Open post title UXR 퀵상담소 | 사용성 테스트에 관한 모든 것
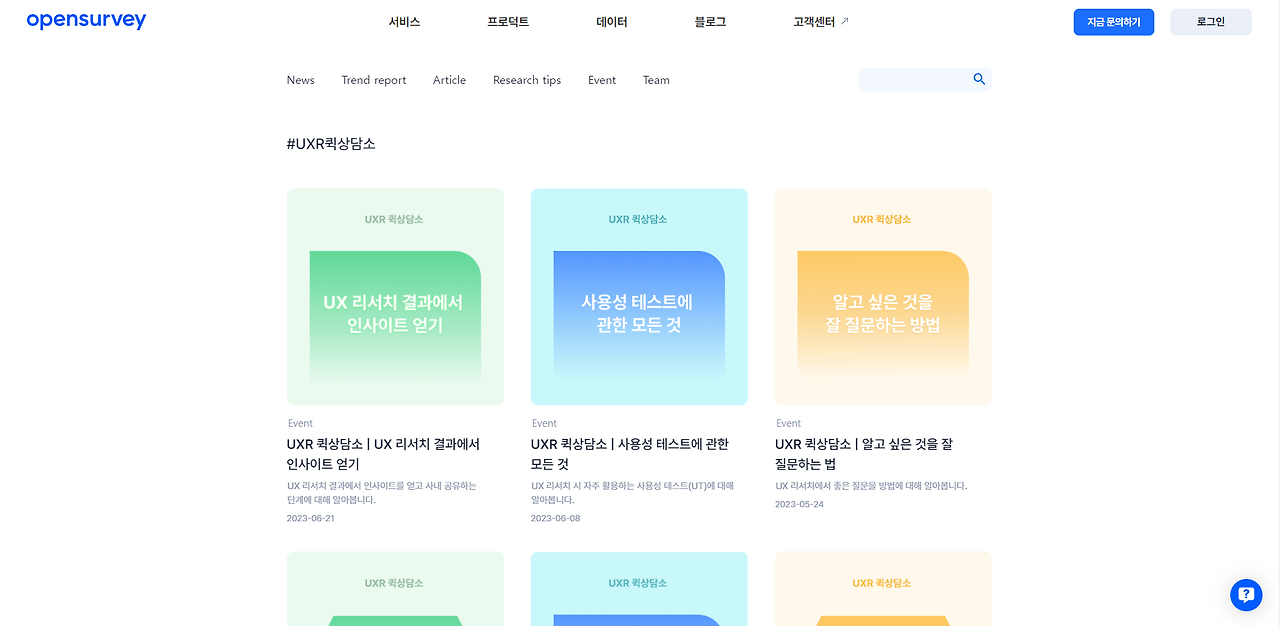The image size is (1280, 626). click(630, 454)
